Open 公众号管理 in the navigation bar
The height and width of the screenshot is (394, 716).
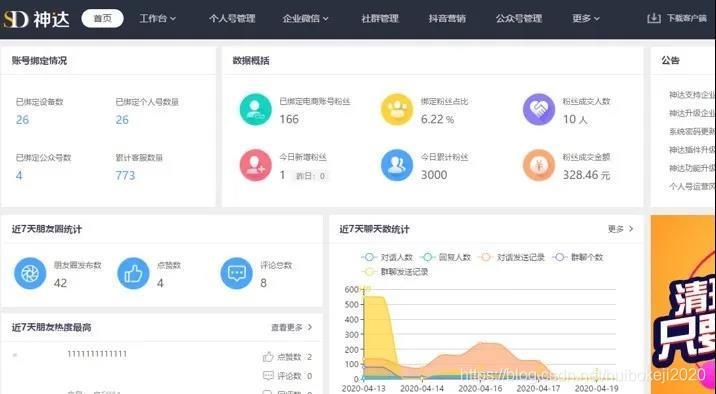519,19
